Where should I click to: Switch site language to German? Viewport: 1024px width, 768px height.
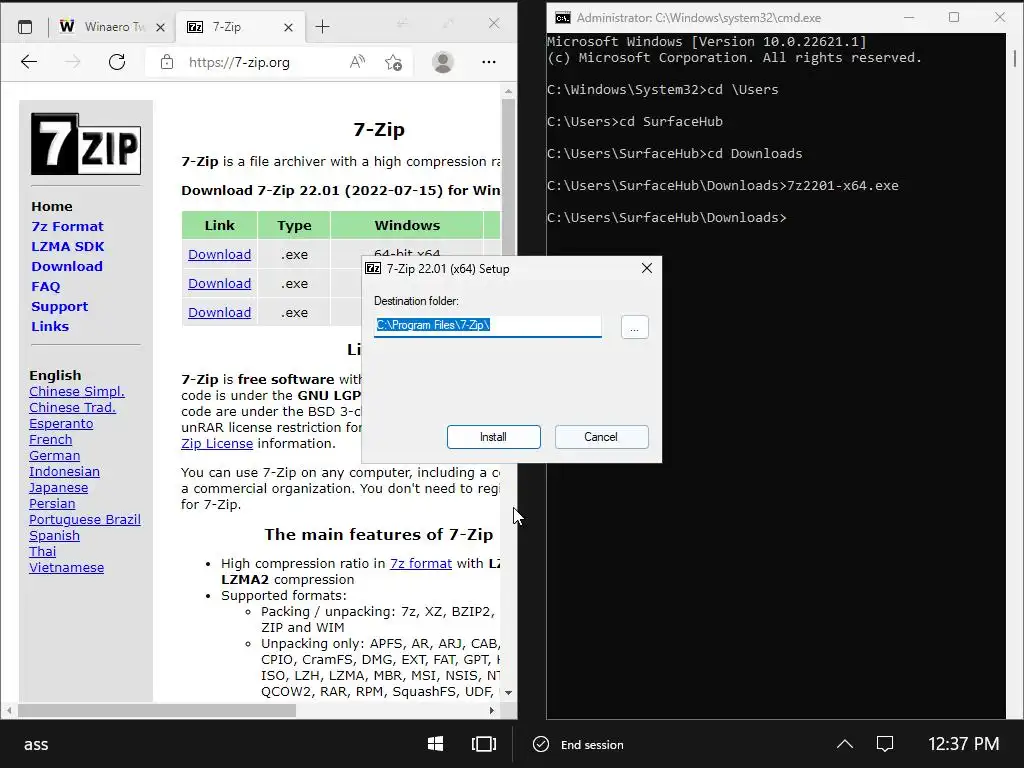(54, 455)
